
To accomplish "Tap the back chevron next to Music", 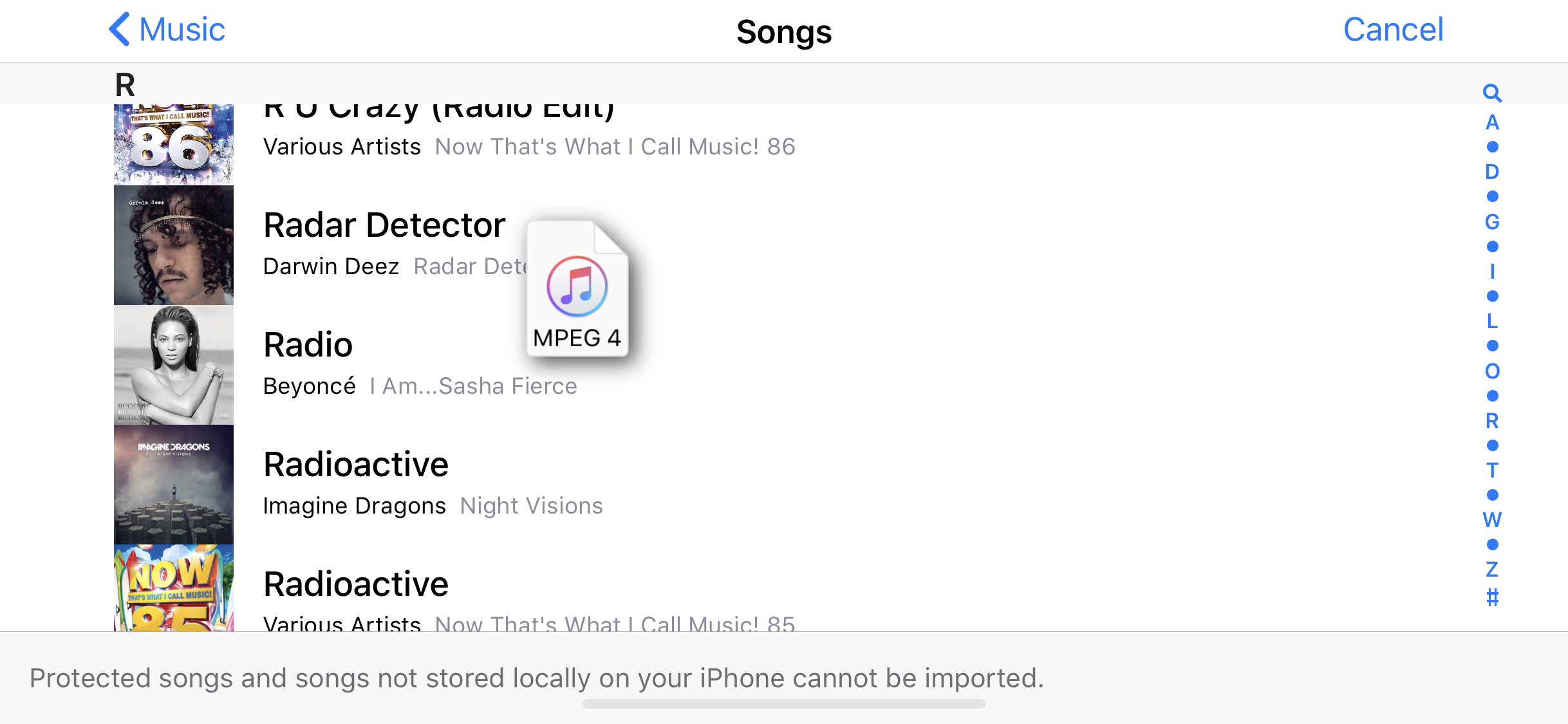I will (120, 30).
